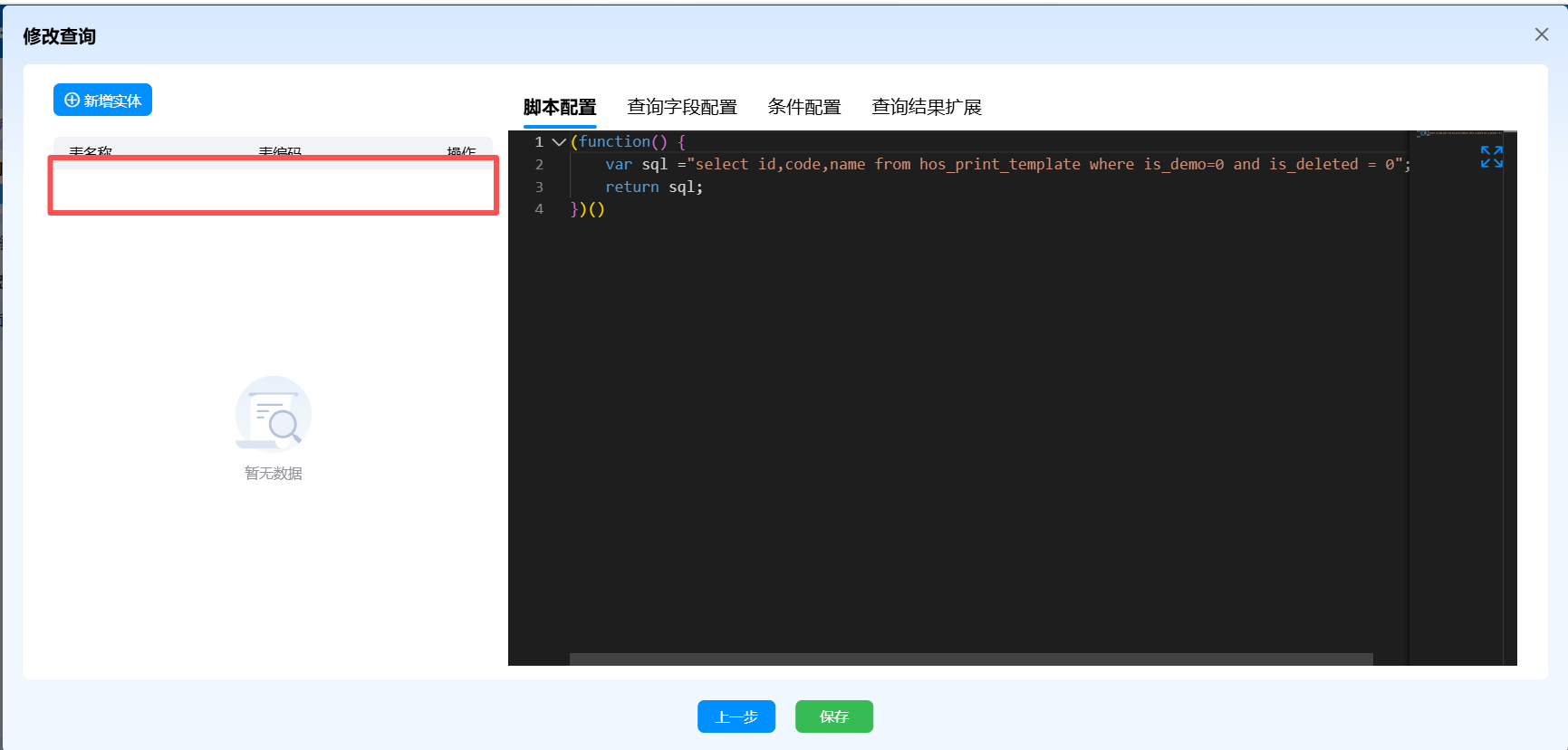Click line number 3 in the gutter
The height and width of the screenshot is (750, 1568).
[539, 187]
